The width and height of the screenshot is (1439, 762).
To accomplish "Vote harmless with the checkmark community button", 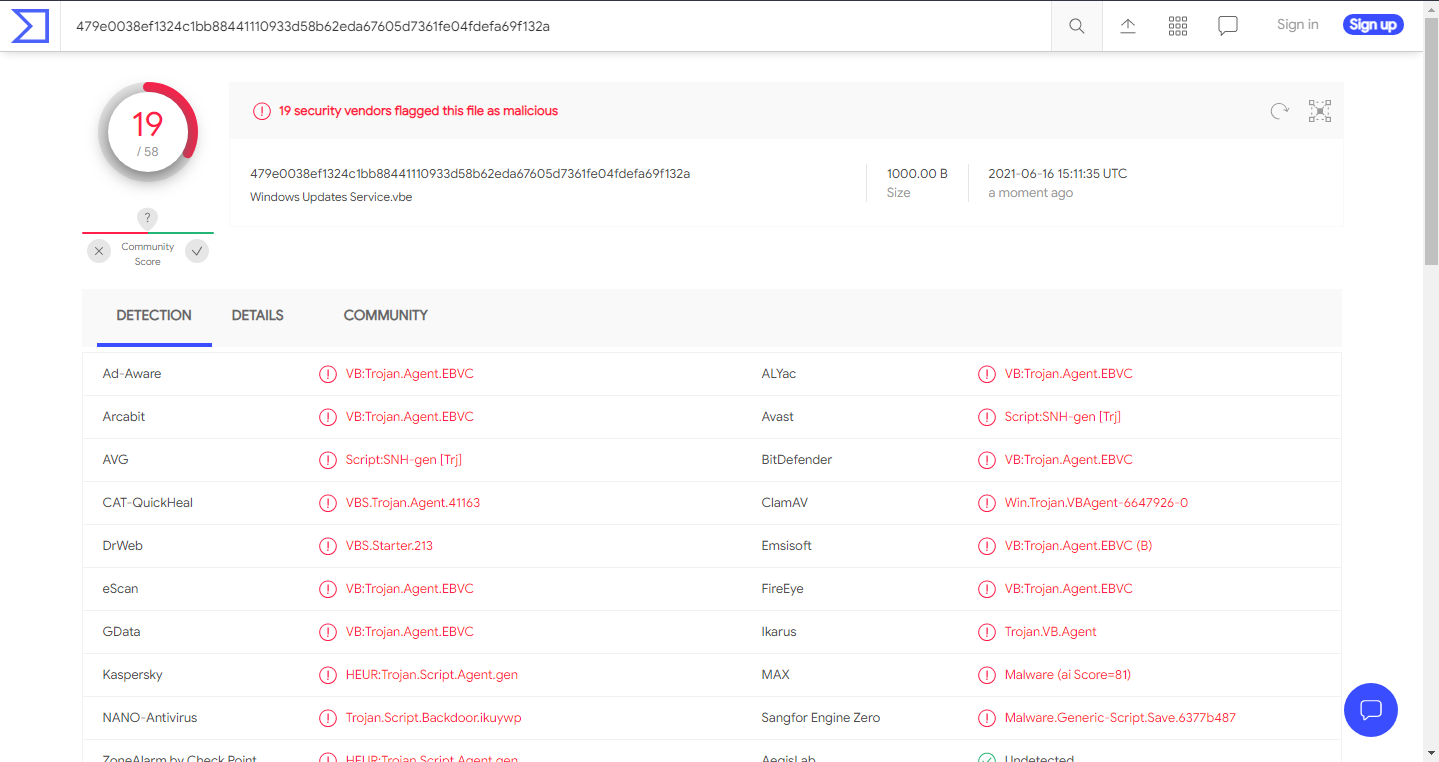I will 198,251.
